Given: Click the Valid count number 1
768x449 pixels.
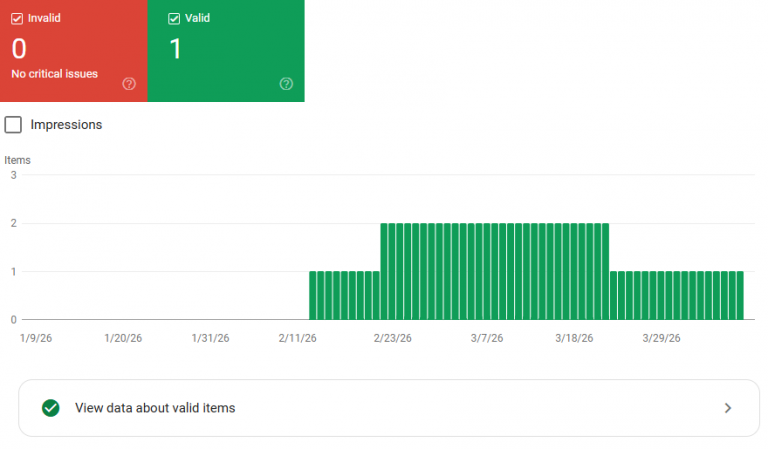Looking at the screenshot, I should pos(175,48).
